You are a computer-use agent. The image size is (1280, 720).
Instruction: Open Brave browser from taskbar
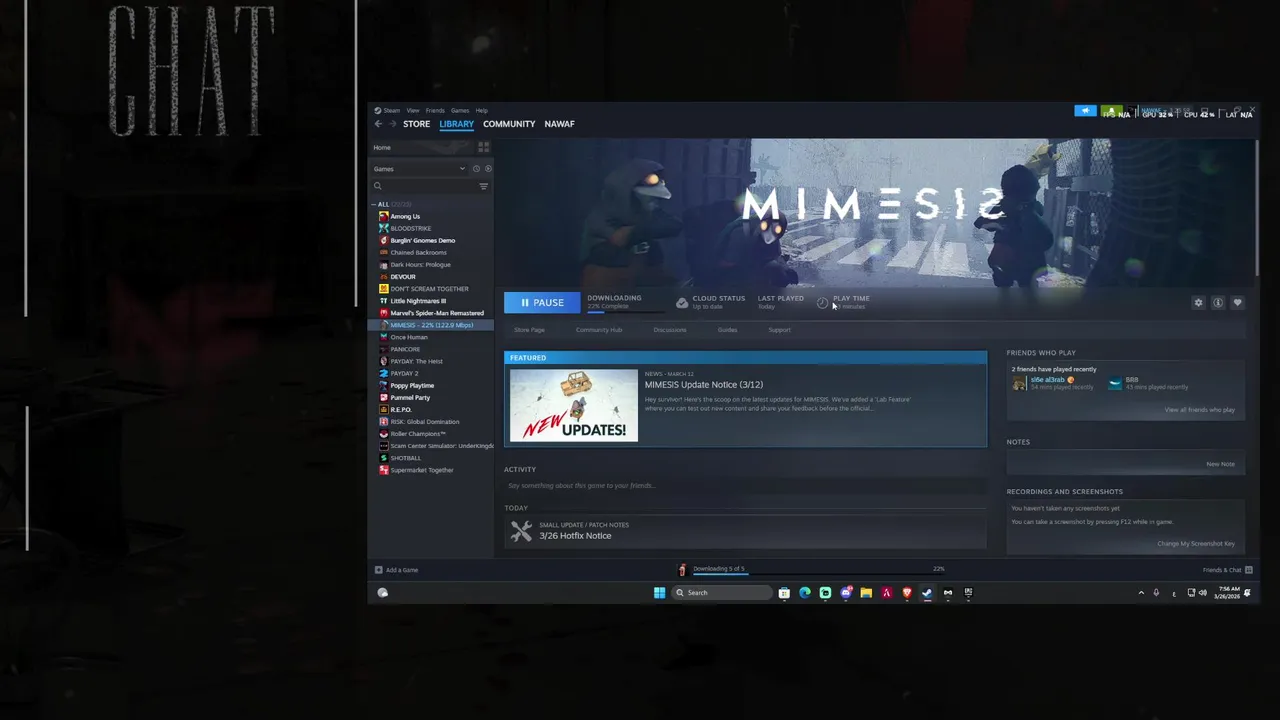click(x=907, y=593)
